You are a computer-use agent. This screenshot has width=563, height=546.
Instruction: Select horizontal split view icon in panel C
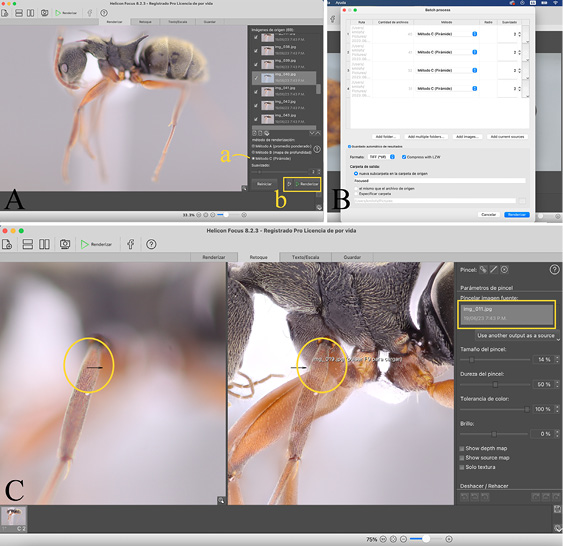(28, 244)
